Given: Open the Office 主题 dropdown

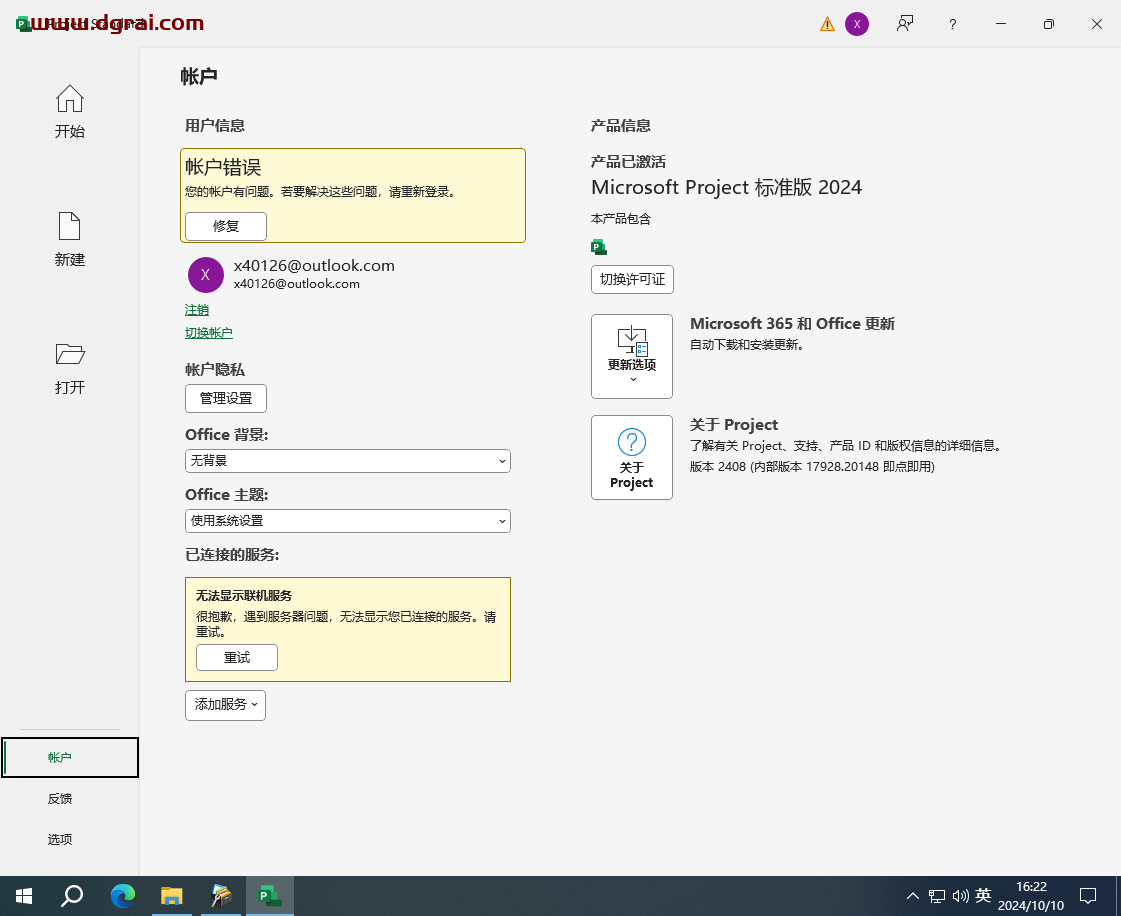Looking at the screenshot, I should [347, 521].
